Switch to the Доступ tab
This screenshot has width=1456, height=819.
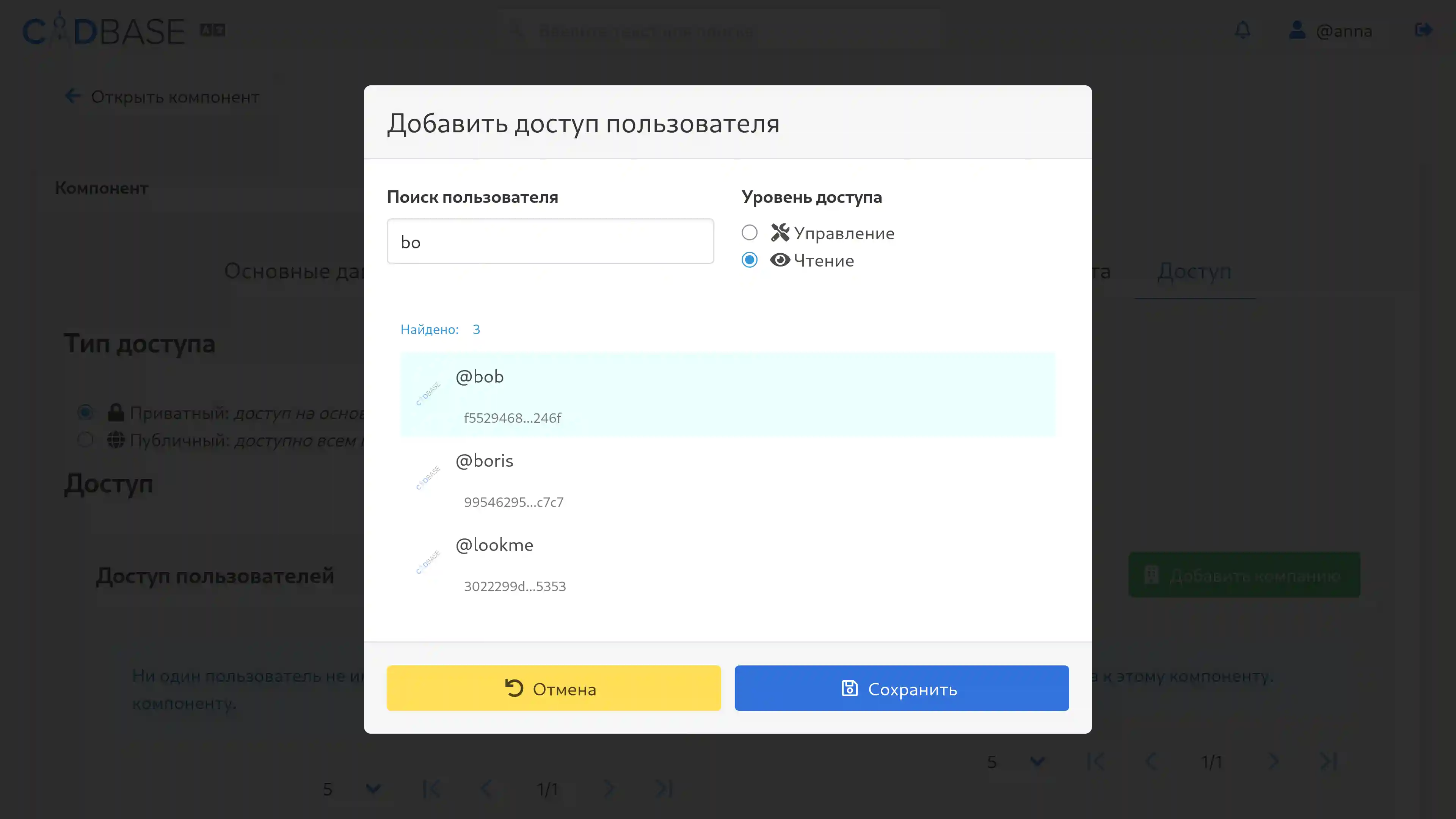(1194, 271)
